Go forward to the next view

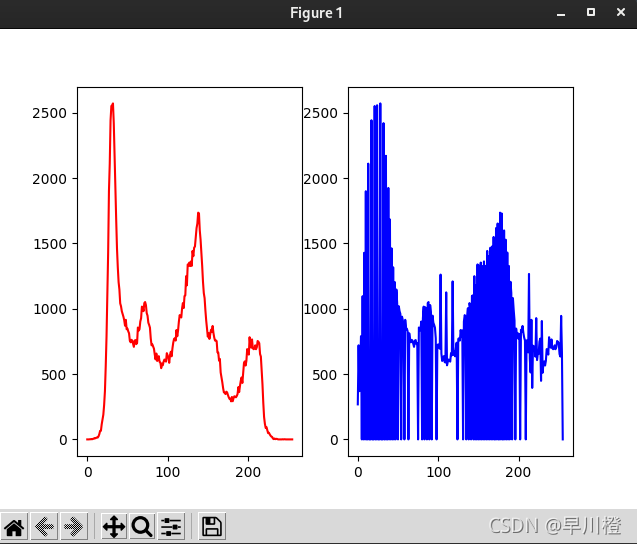click(x=74, y=527)
